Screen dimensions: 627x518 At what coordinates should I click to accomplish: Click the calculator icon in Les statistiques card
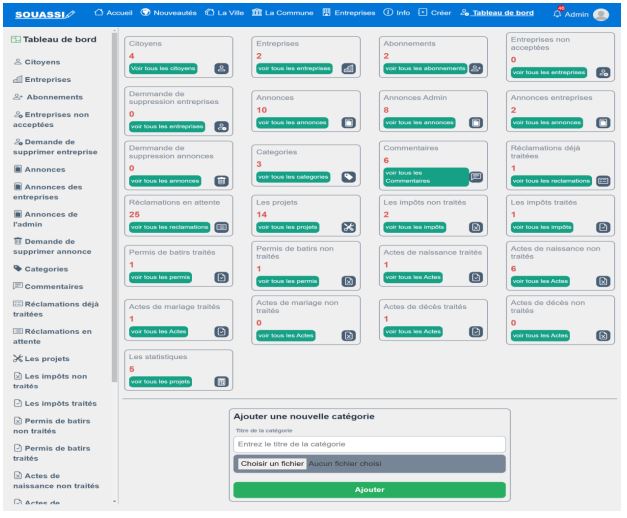[x=222, y=381]
